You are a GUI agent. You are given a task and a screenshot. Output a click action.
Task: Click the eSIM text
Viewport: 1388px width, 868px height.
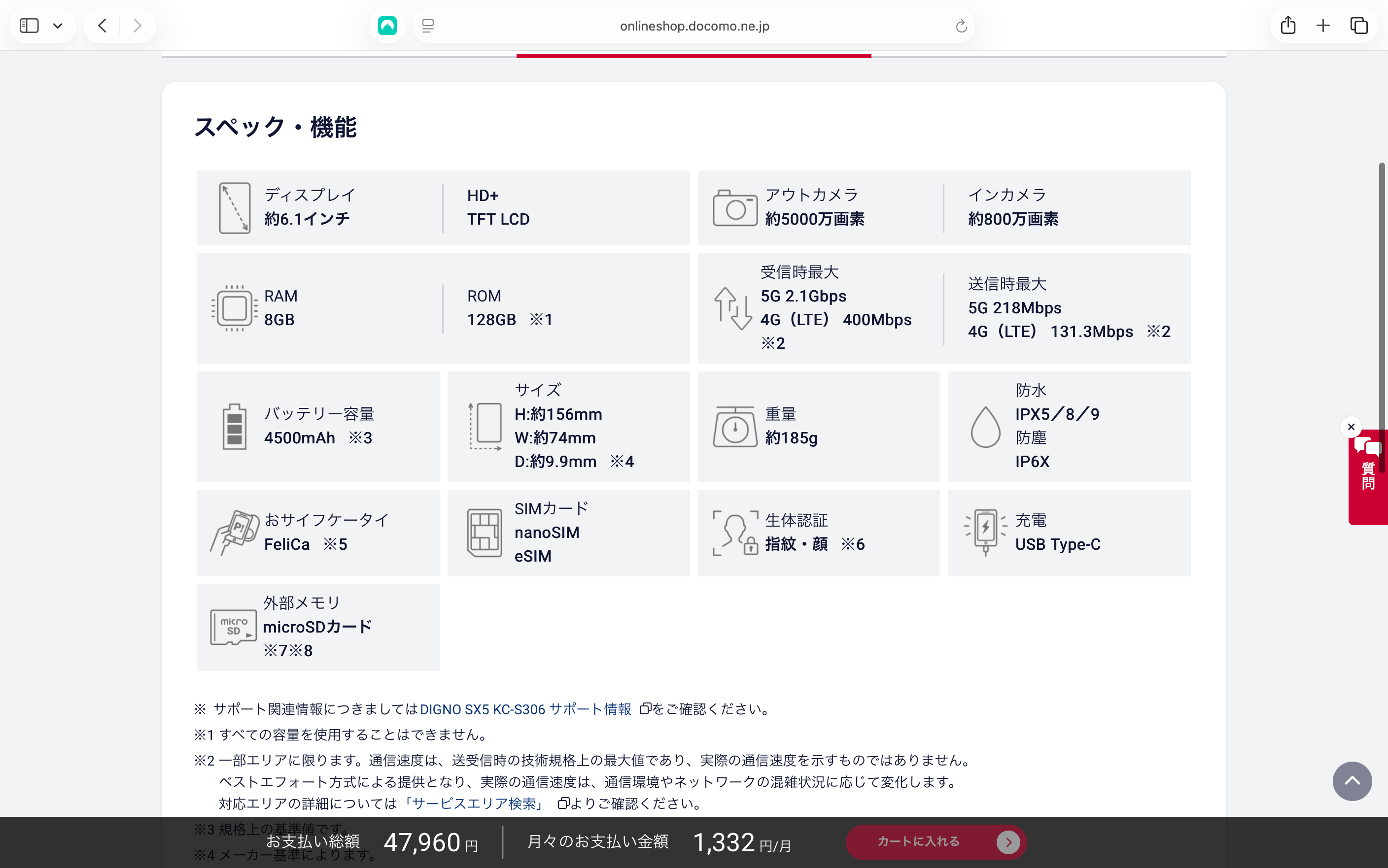(x=533, y=556)
